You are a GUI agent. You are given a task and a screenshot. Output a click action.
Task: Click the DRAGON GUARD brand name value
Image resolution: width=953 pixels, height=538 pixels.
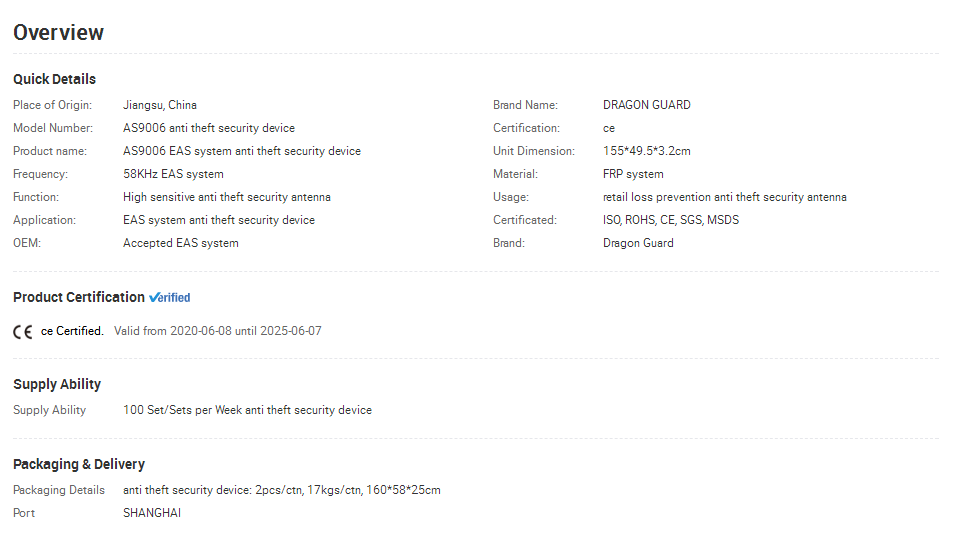(647, 105)
